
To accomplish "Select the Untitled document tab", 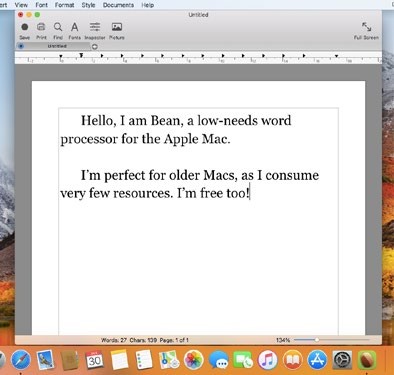I will (57, 46).
